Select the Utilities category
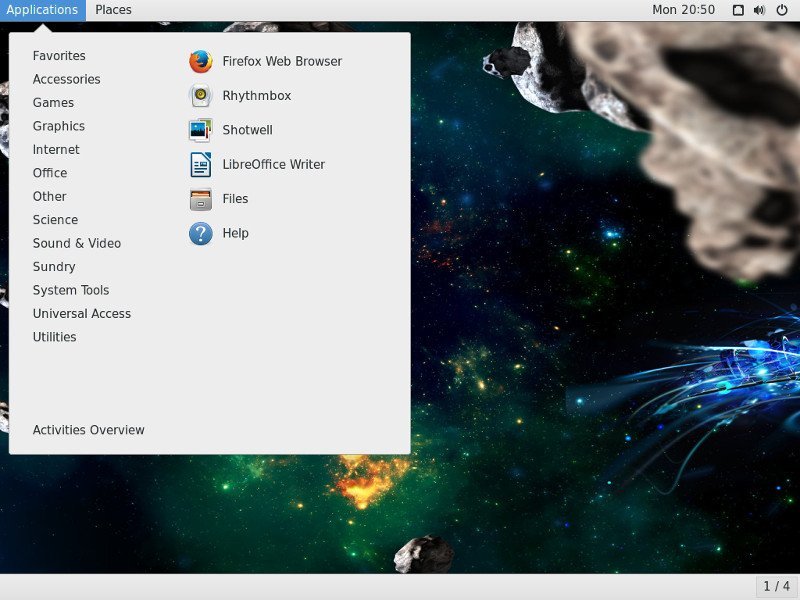Image resolution: width=800 pixels, height=600 pixels. point(55,337)
